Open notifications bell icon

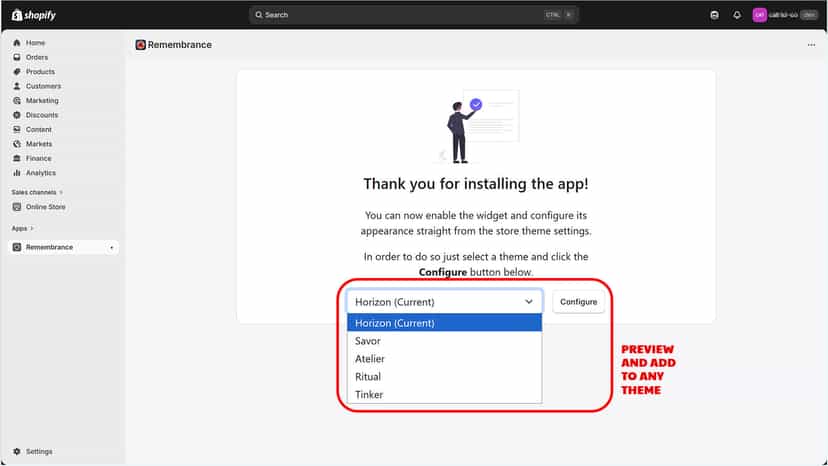tap(737, 15)
